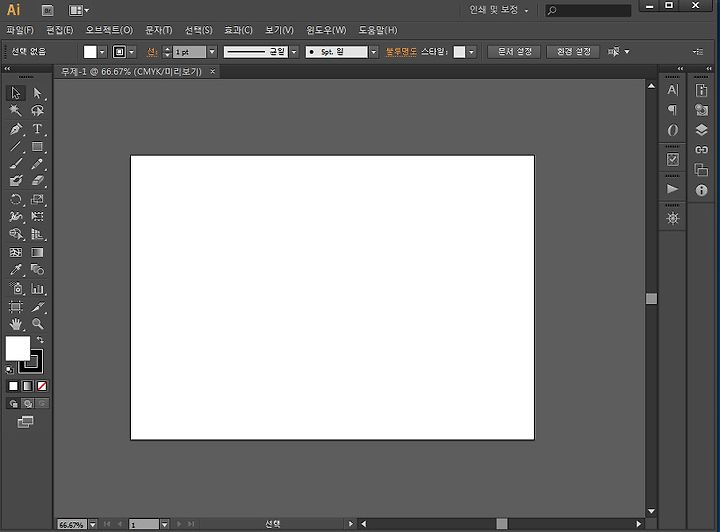Select the Rotate tool

16,199
